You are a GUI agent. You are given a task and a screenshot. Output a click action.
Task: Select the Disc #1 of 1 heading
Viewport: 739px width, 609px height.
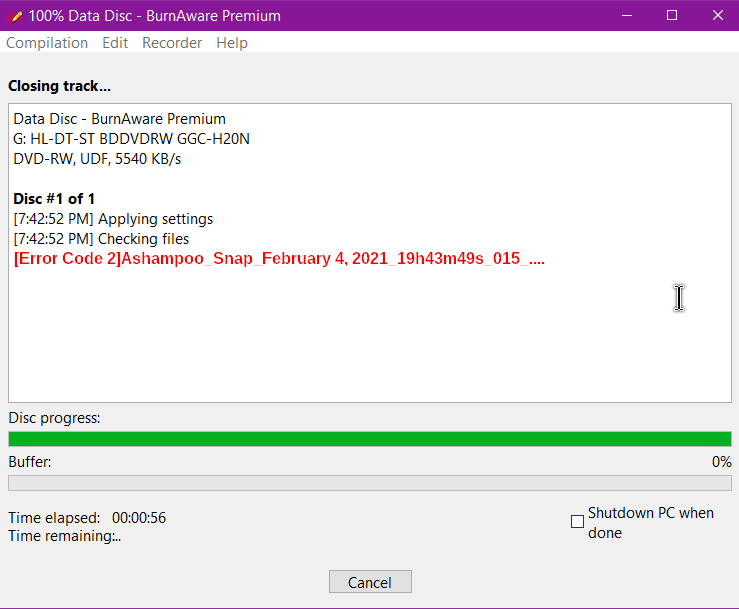point(54,199)
